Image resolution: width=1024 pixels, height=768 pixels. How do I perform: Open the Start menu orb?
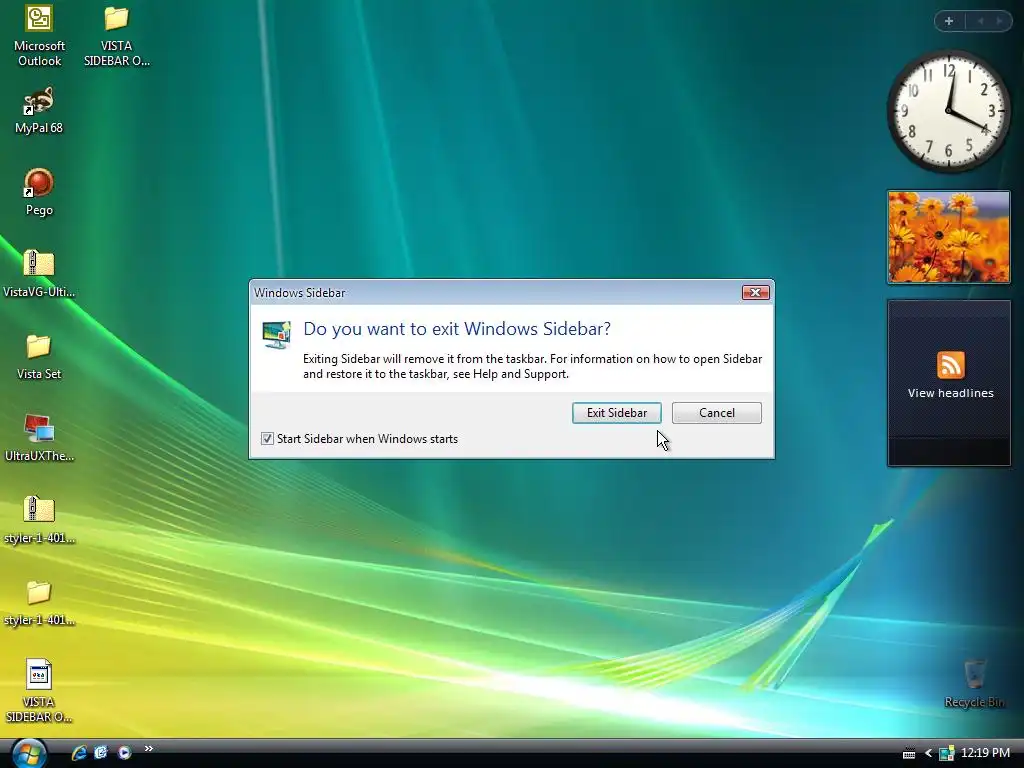click(29, 753)
